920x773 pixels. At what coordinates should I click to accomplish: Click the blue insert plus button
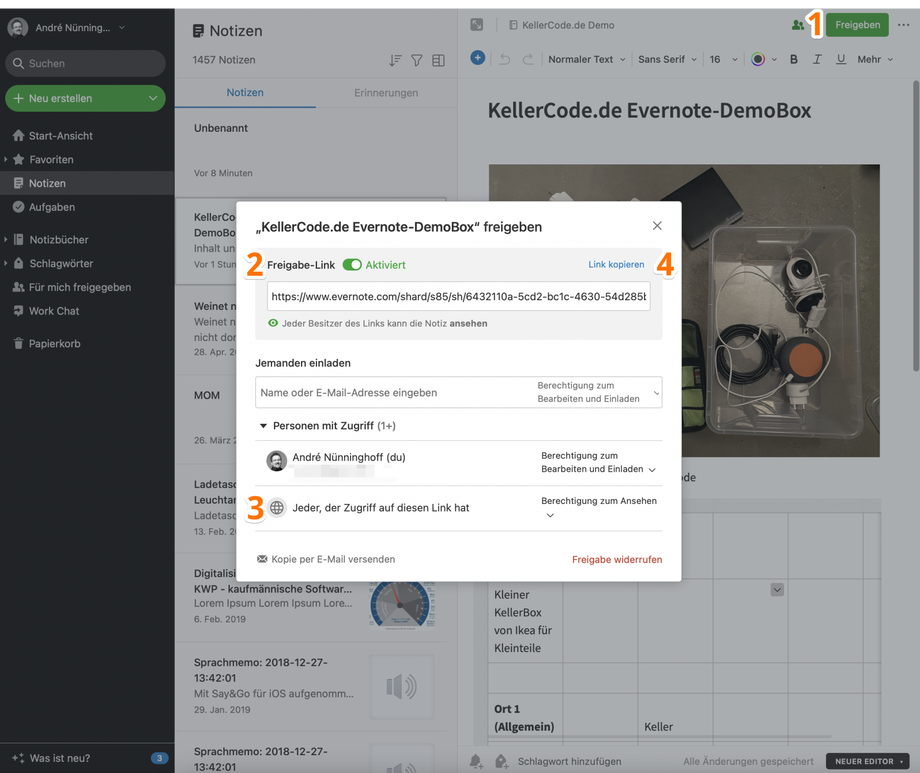point(478,58)
